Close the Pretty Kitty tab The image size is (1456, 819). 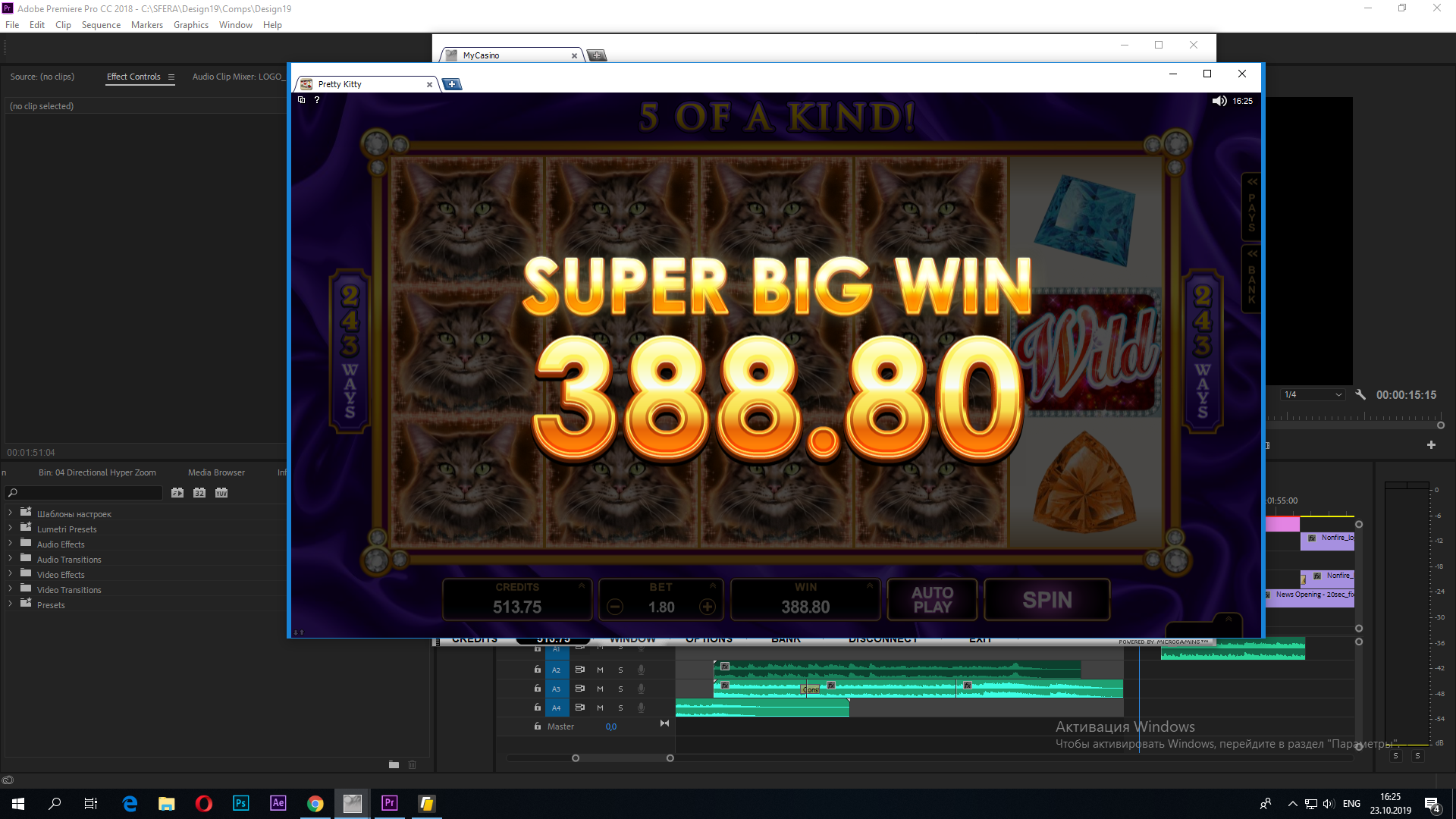(429, 84)
